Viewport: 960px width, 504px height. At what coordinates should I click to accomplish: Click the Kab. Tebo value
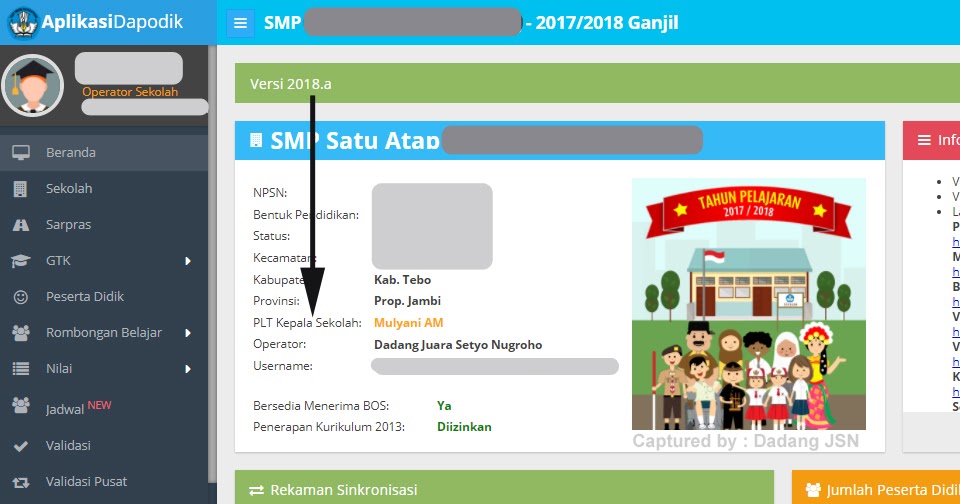pos(402,280)
